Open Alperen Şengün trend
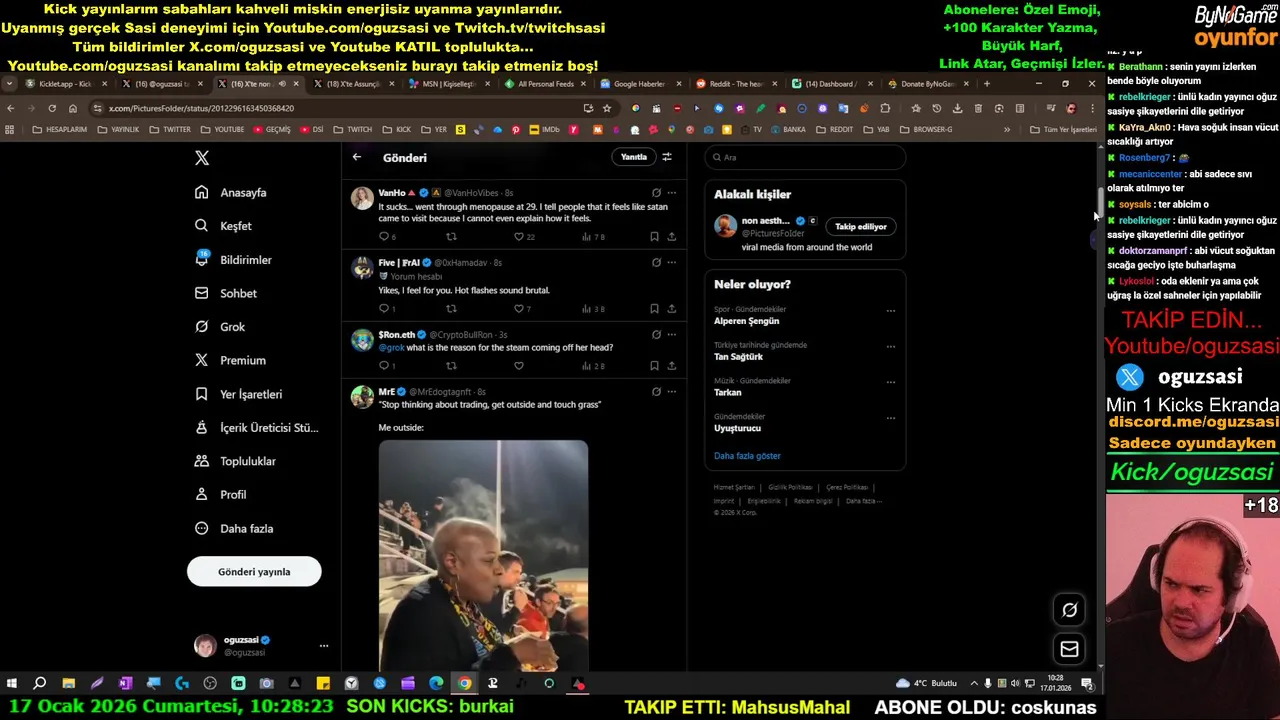 pos(746,321)
